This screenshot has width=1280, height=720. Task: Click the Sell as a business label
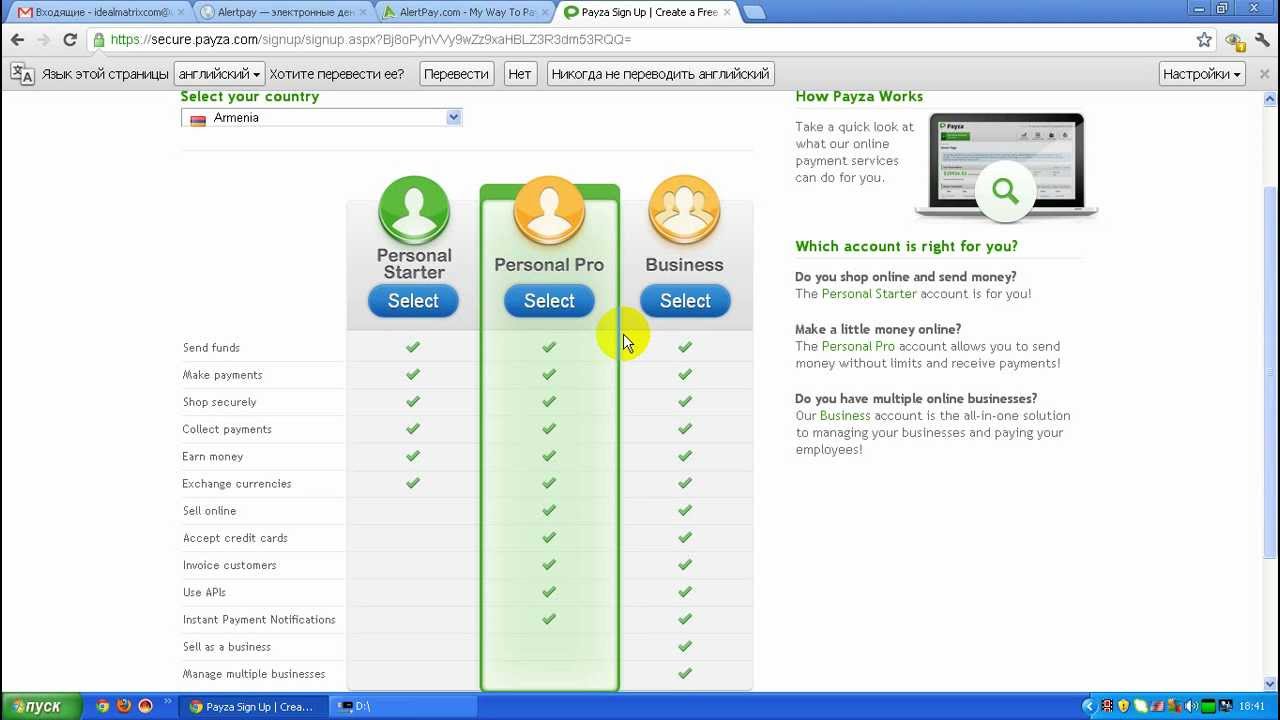click(x=227, y=647)
